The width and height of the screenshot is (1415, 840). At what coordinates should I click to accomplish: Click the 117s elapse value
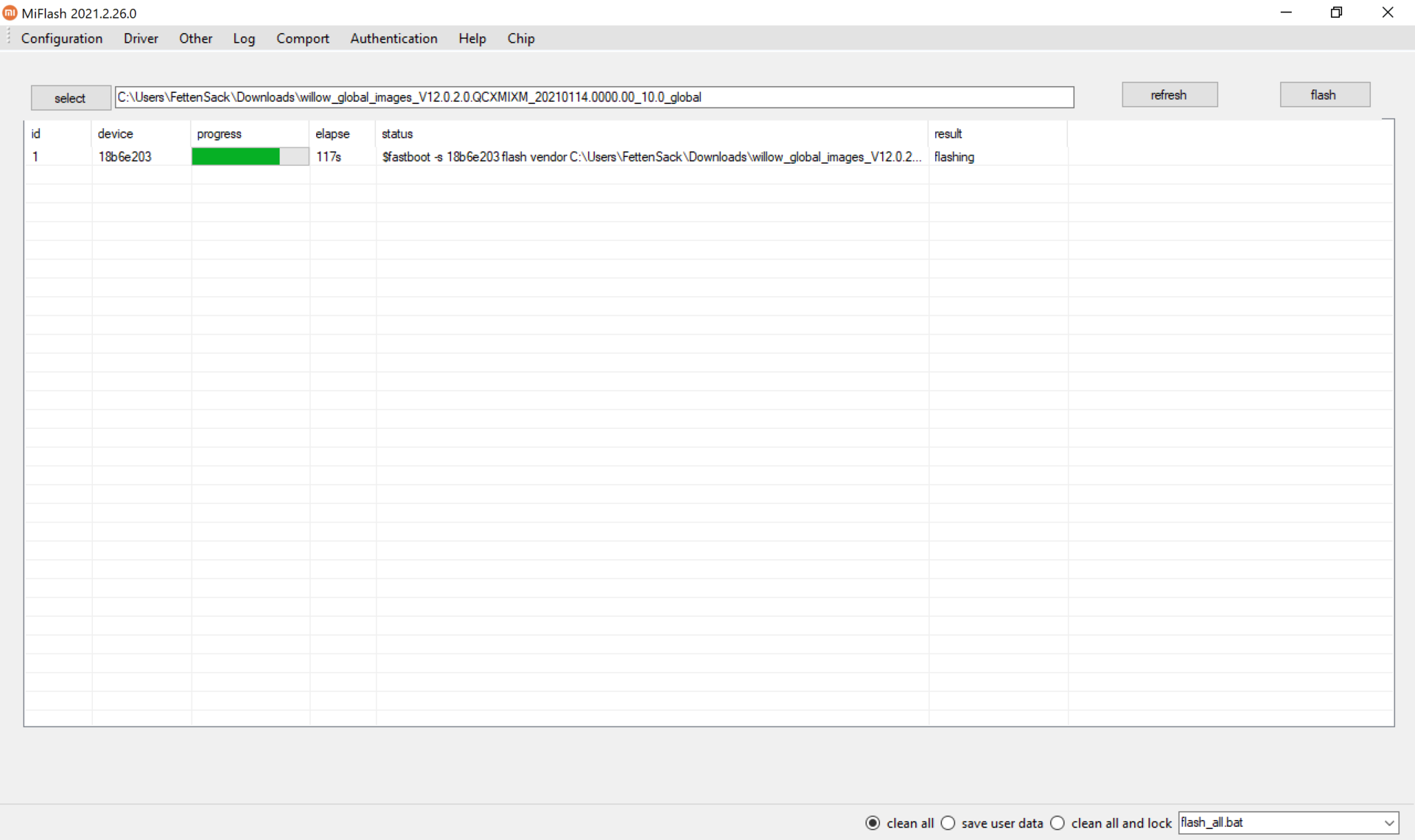(329, 157)
